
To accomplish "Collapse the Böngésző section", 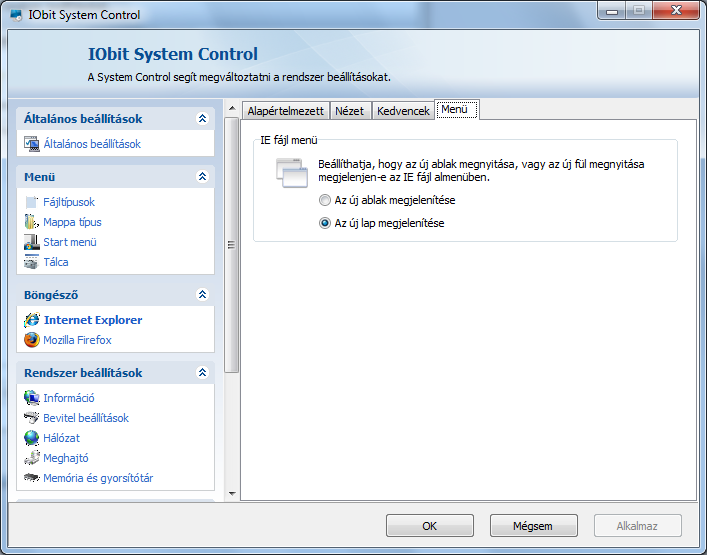I will pyautogui.click(x=202, y=294).
